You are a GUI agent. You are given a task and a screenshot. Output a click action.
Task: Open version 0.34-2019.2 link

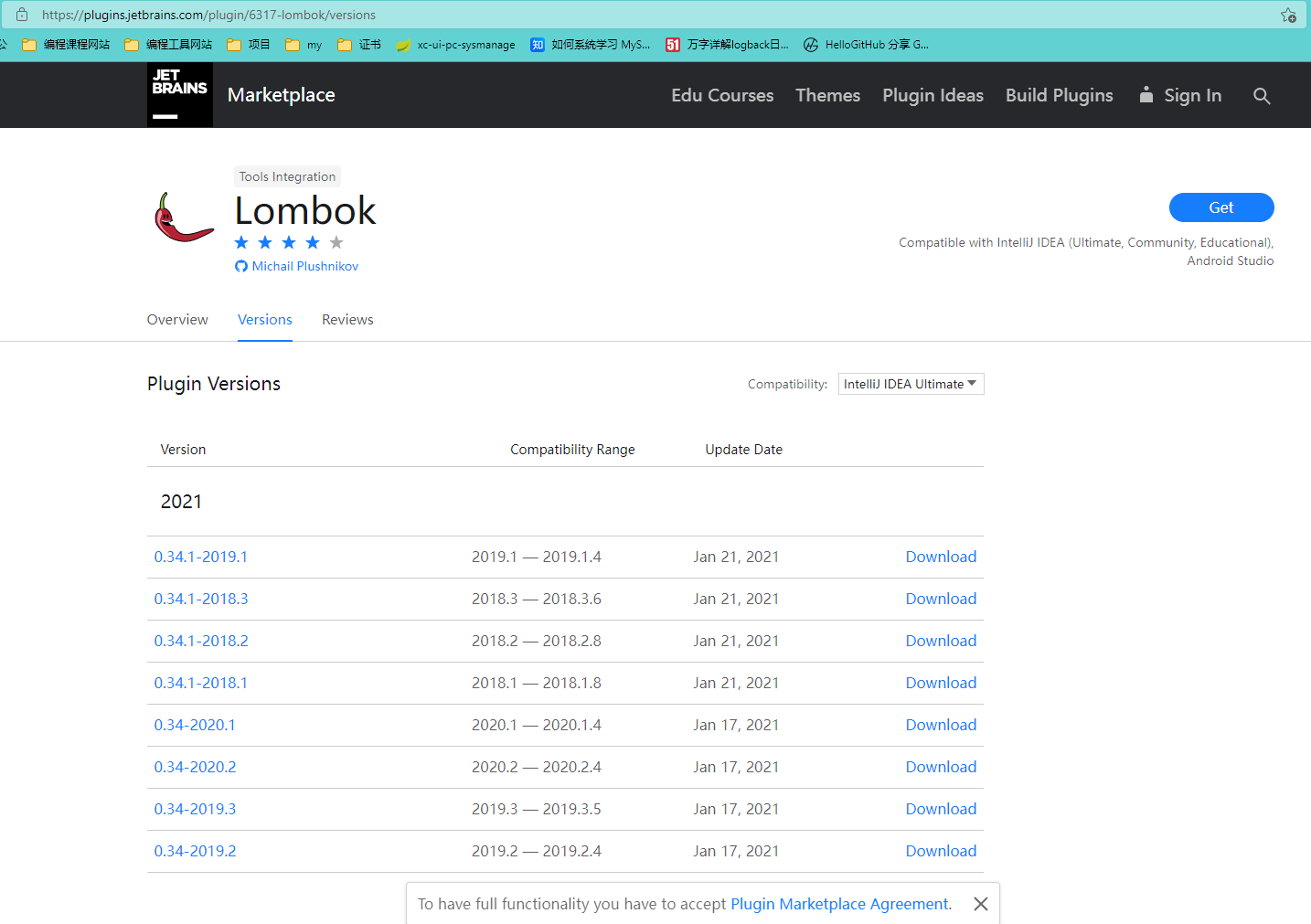click(195, 851)
